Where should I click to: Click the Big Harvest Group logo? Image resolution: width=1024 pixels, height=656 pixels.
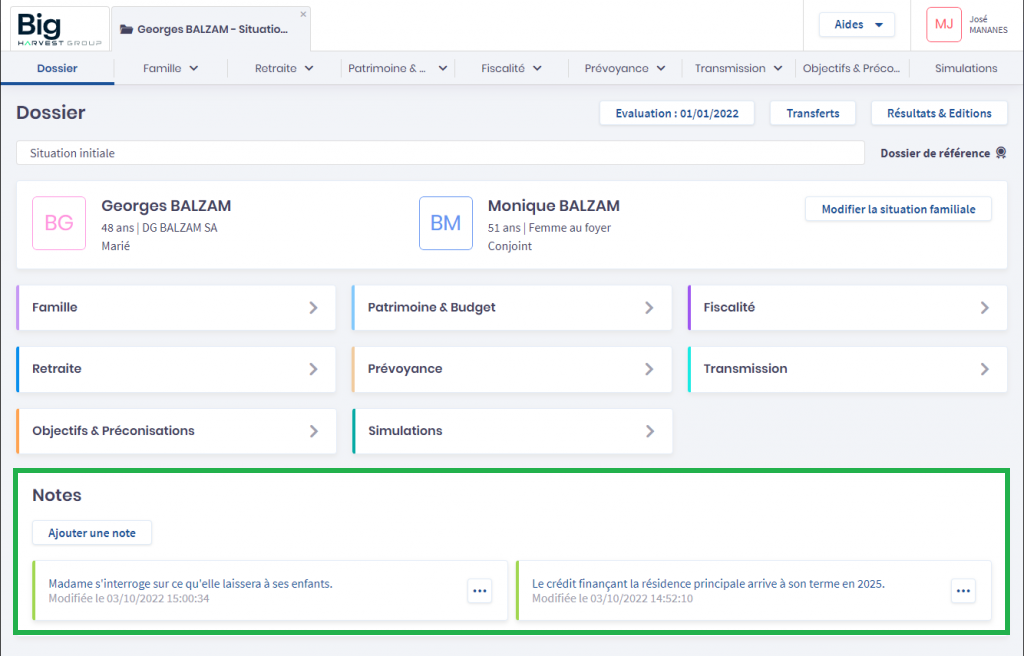point(60,27)
